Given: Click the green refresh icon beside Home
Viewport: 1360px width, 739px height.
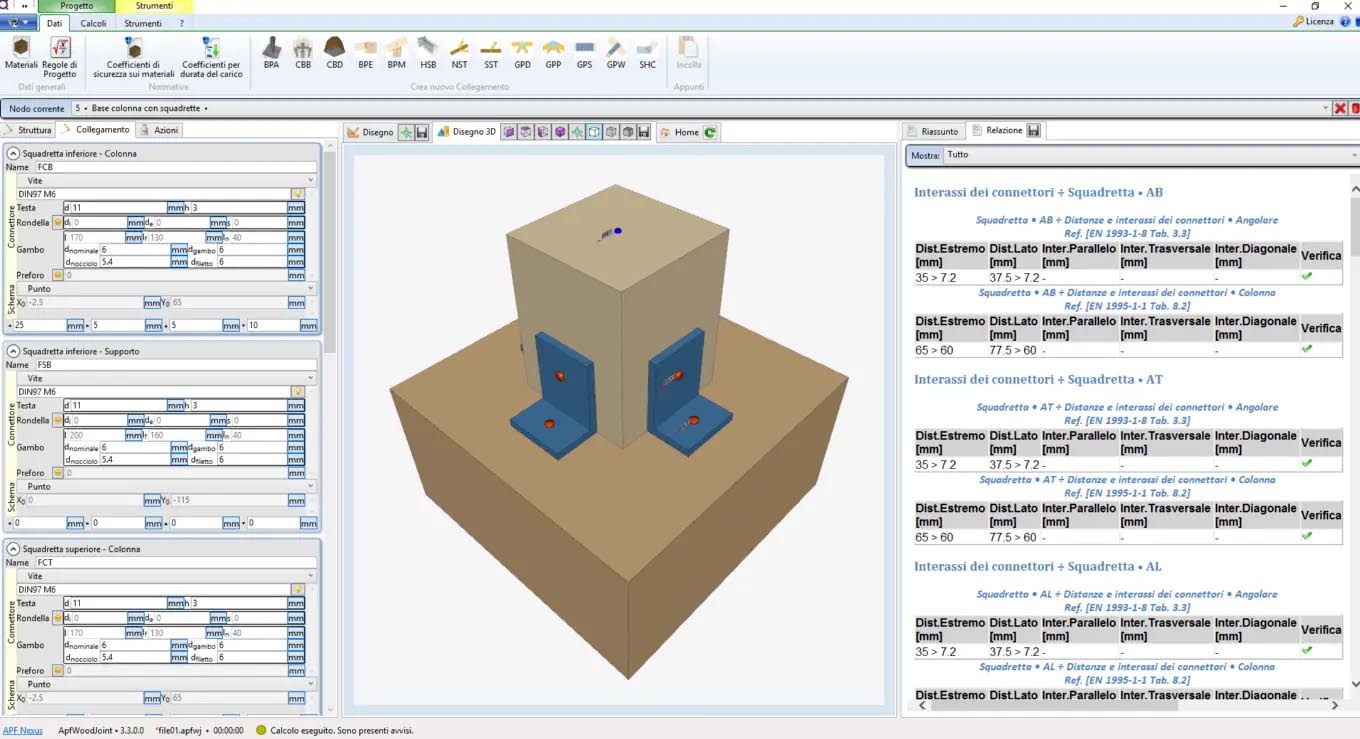Looking at the screenshot, I should pos(710,132).
